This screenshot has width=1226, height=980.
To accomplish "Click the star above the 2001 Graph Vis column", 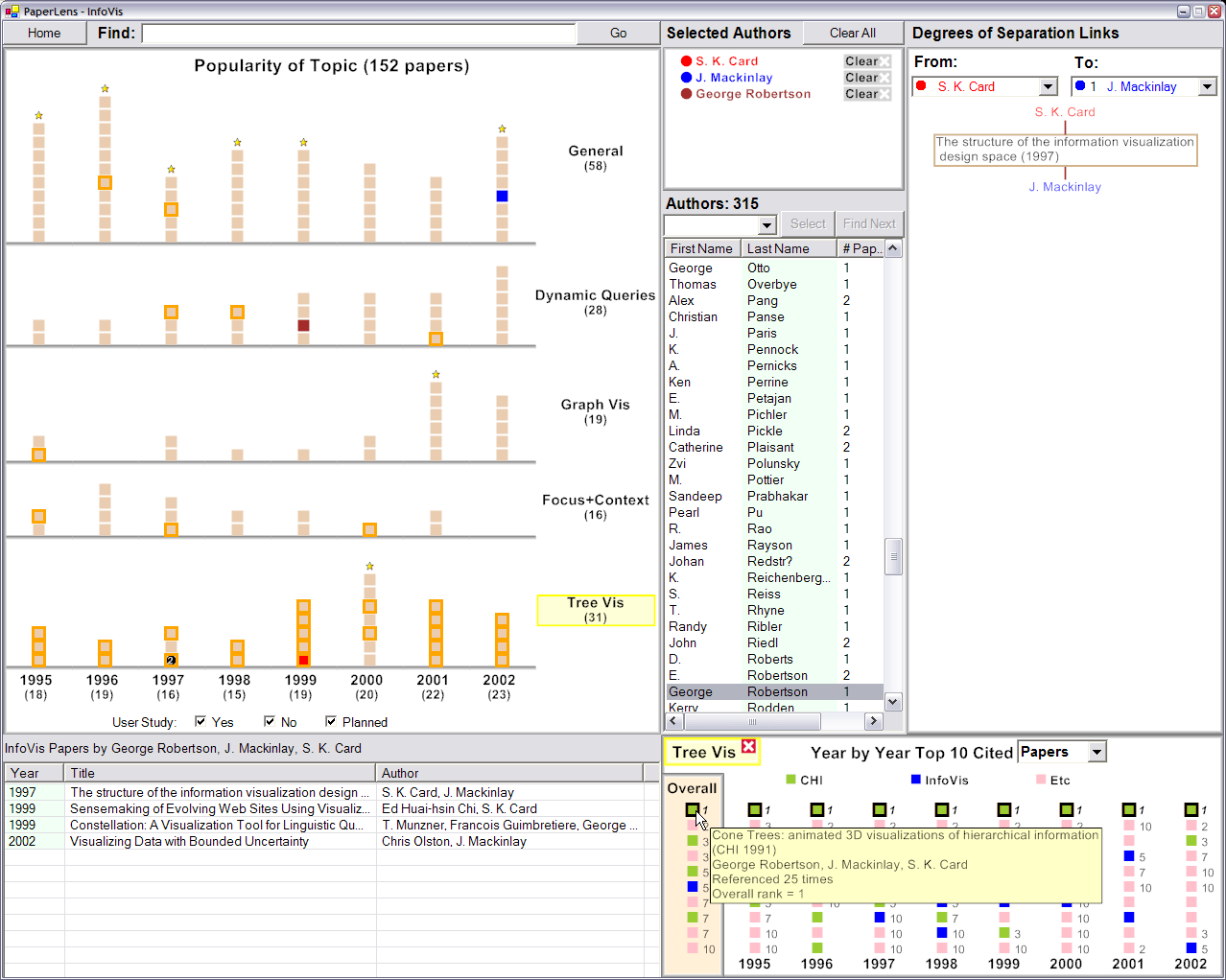I will pos(436,374).
